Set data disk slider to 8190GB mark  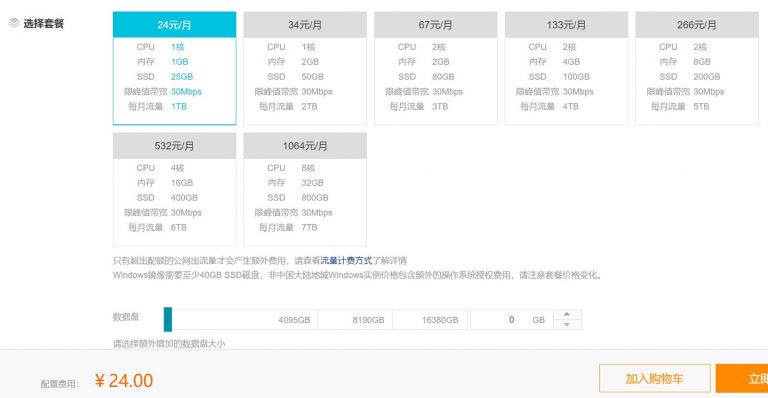(x=368, y=320)
